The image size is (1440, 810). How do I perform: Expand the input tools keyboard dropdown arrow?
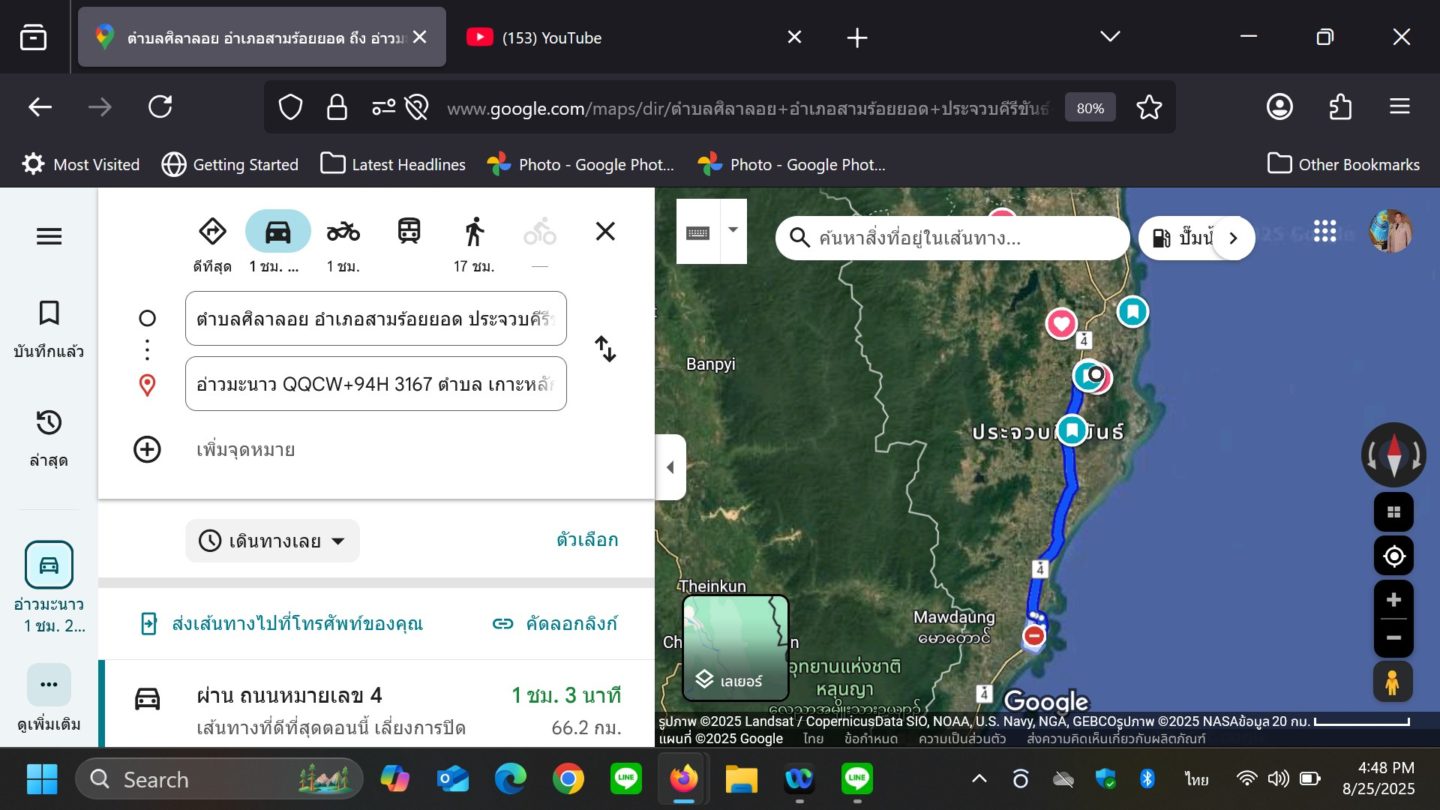[733, 230]
